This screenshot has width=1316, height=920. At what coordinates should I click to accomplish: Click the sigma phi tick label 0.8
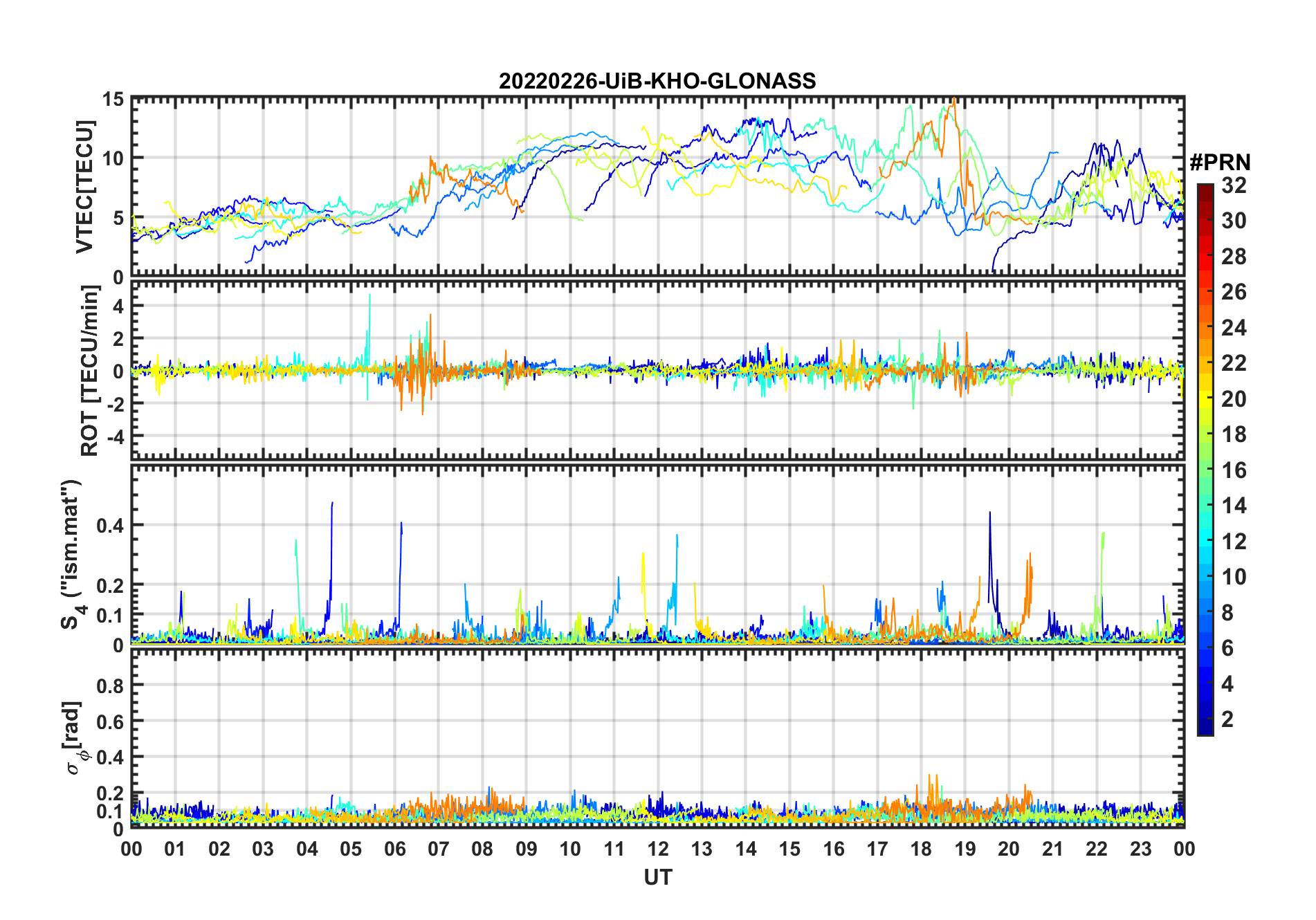pyautogui.click(x=110, y=686)
